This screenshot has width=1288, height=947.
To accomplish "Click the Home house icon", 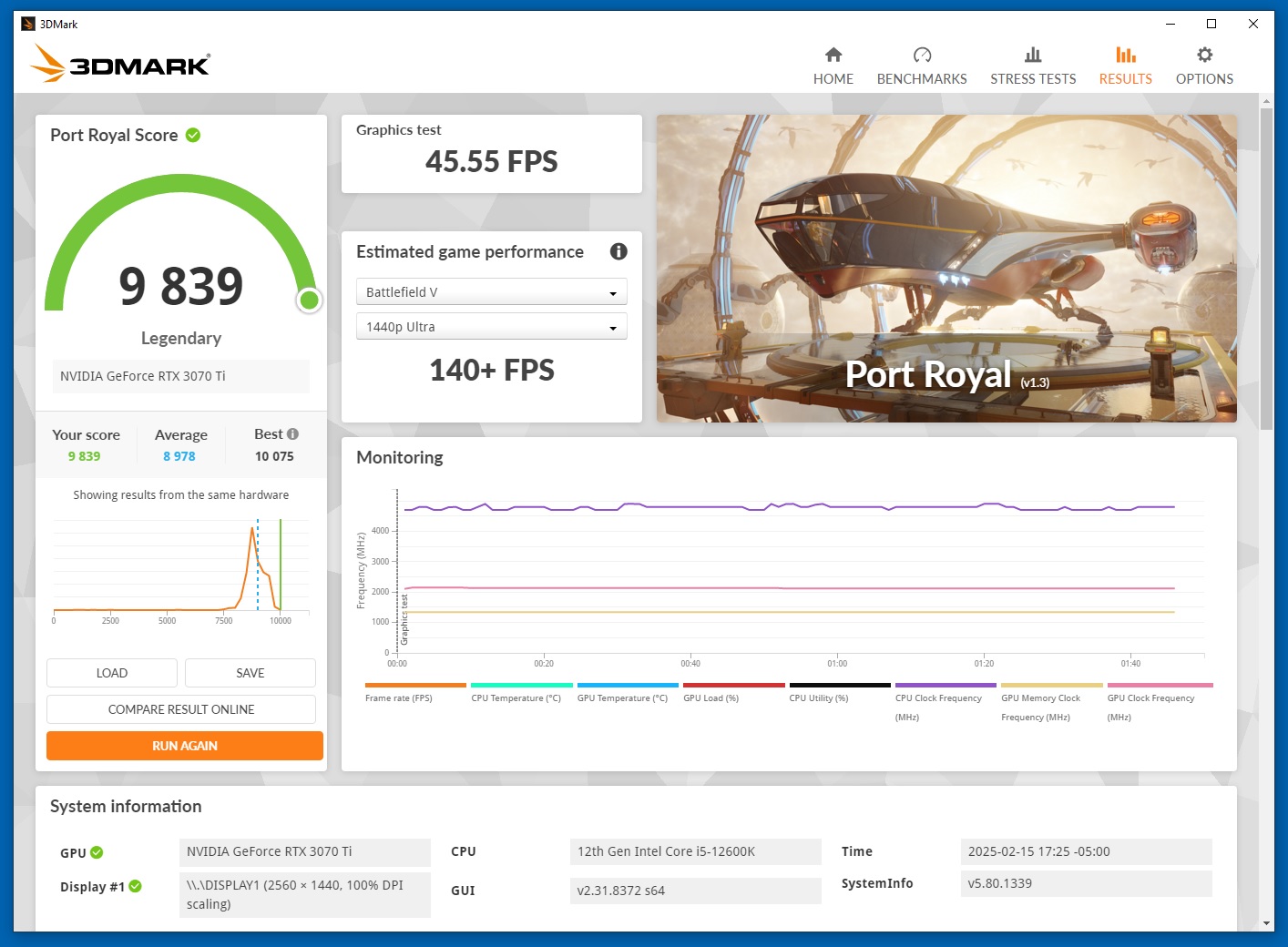I will click(833, 55).
